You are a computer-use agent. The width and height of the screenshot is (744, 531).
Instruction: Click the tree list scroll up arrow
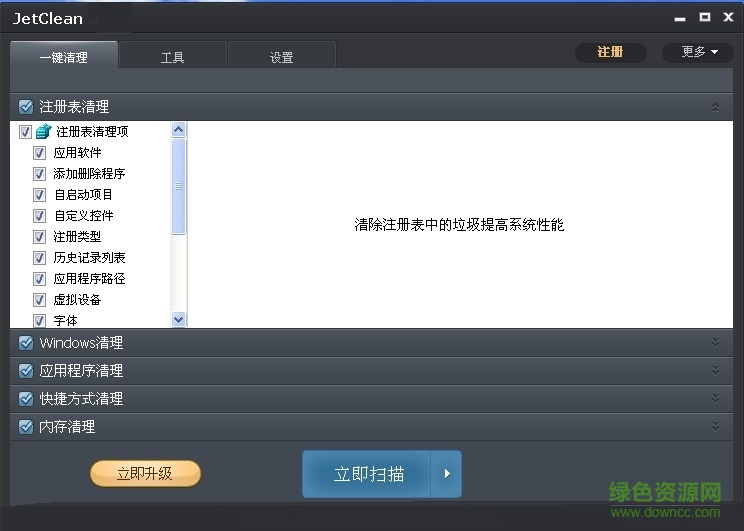178,129
